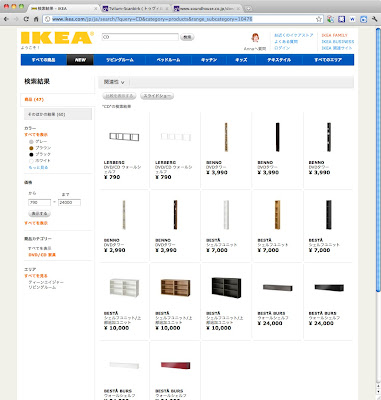Click the DVD/CD 家具 category link
The image size is (381, 400).
[42, 255]
